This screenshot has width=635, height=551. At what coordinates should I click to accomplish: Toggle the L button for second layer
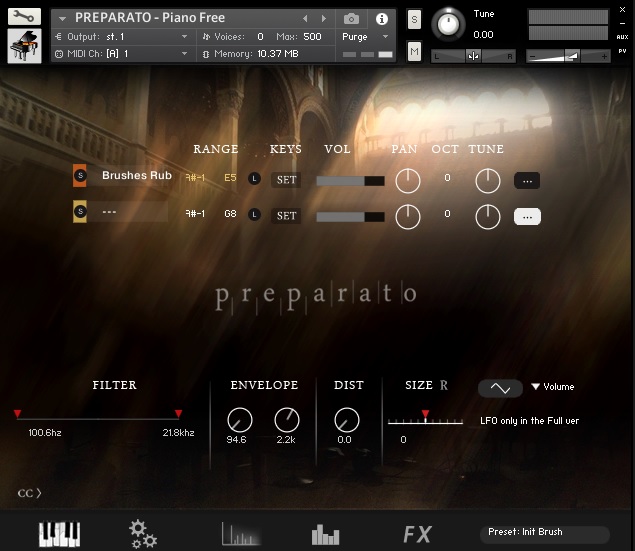(254, 215)
